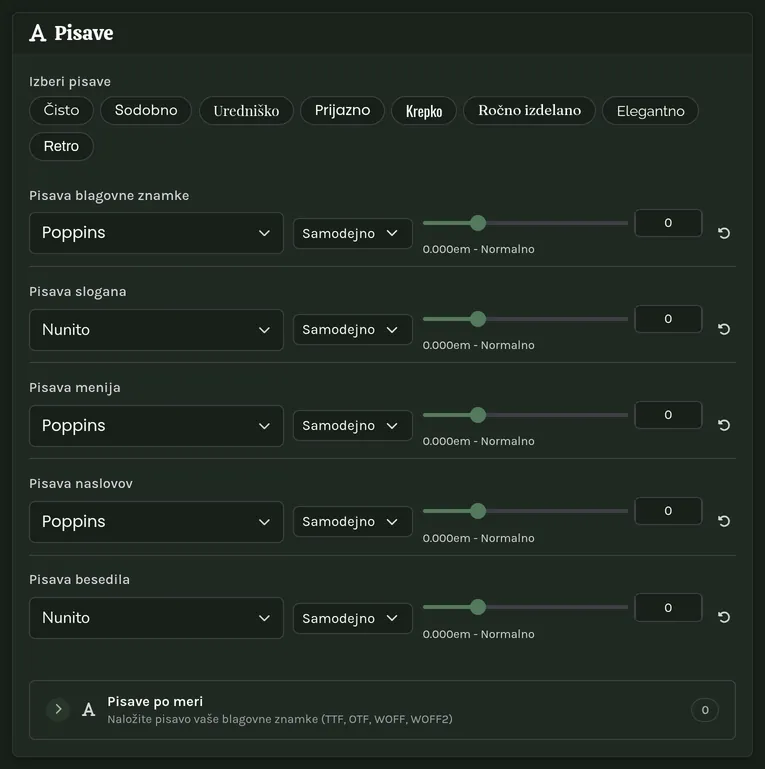Pick the Retro font preset
765x769 pixels.
[61, 146]
